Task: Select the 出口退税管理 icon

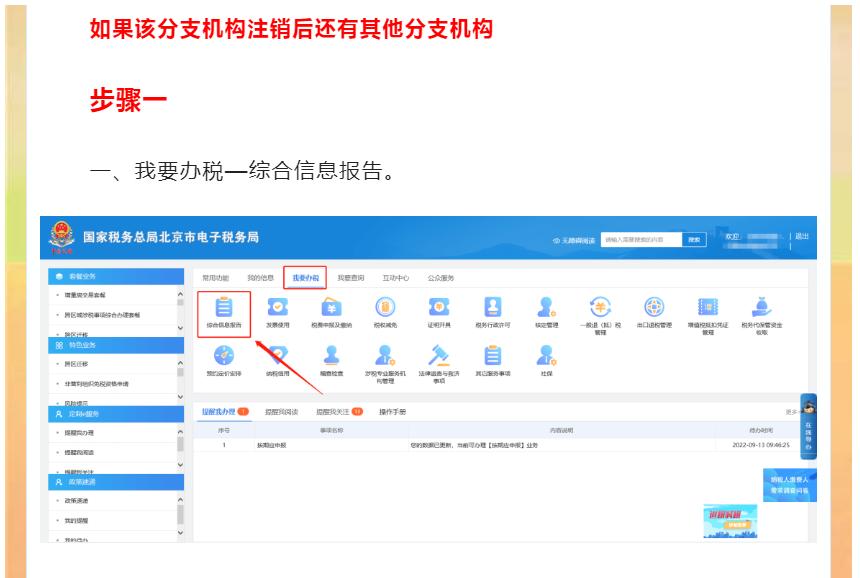Action: pos(657,305)
